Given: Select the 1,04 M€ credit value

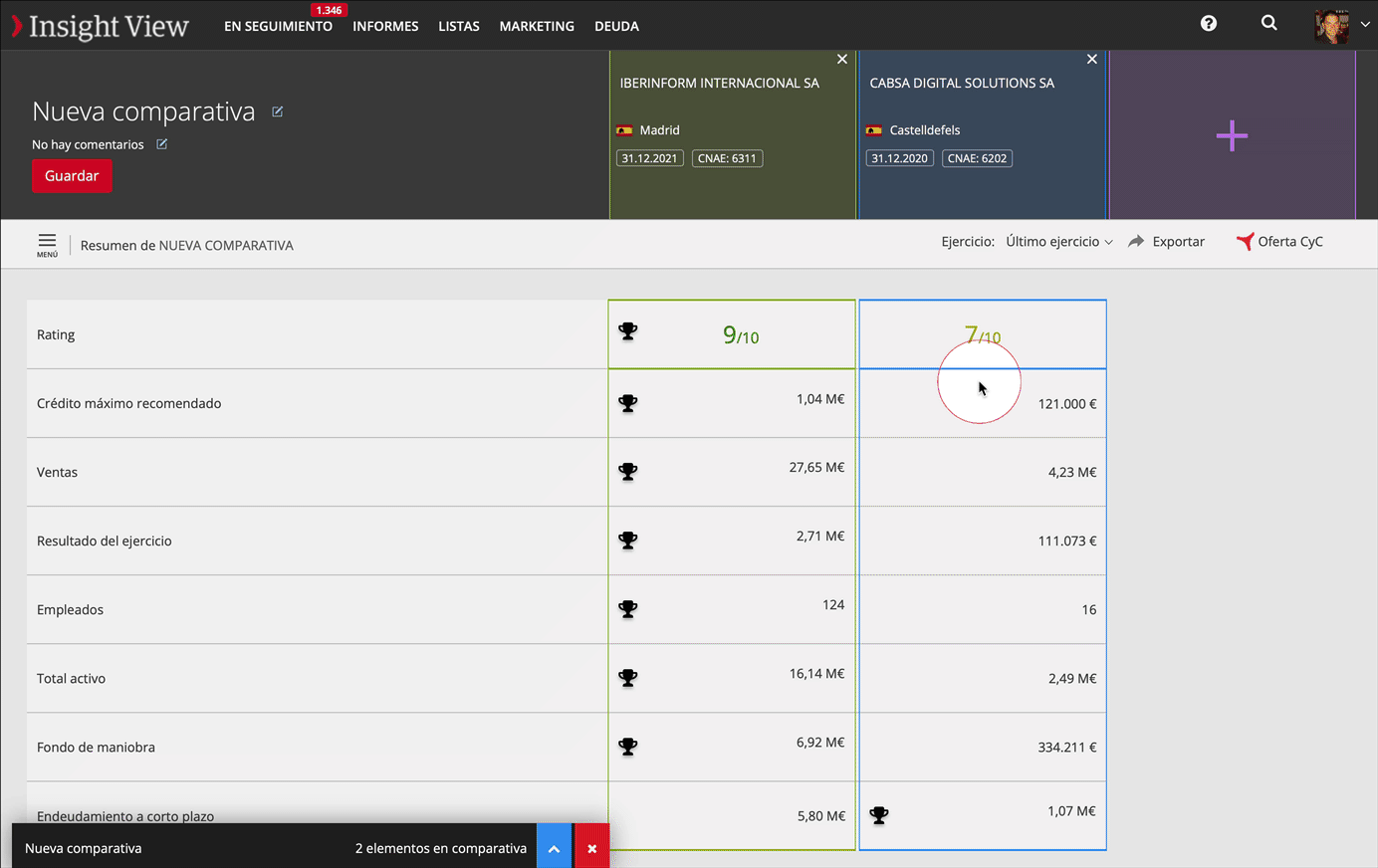Looking at the screenshot, I should [x=820, y=399].
